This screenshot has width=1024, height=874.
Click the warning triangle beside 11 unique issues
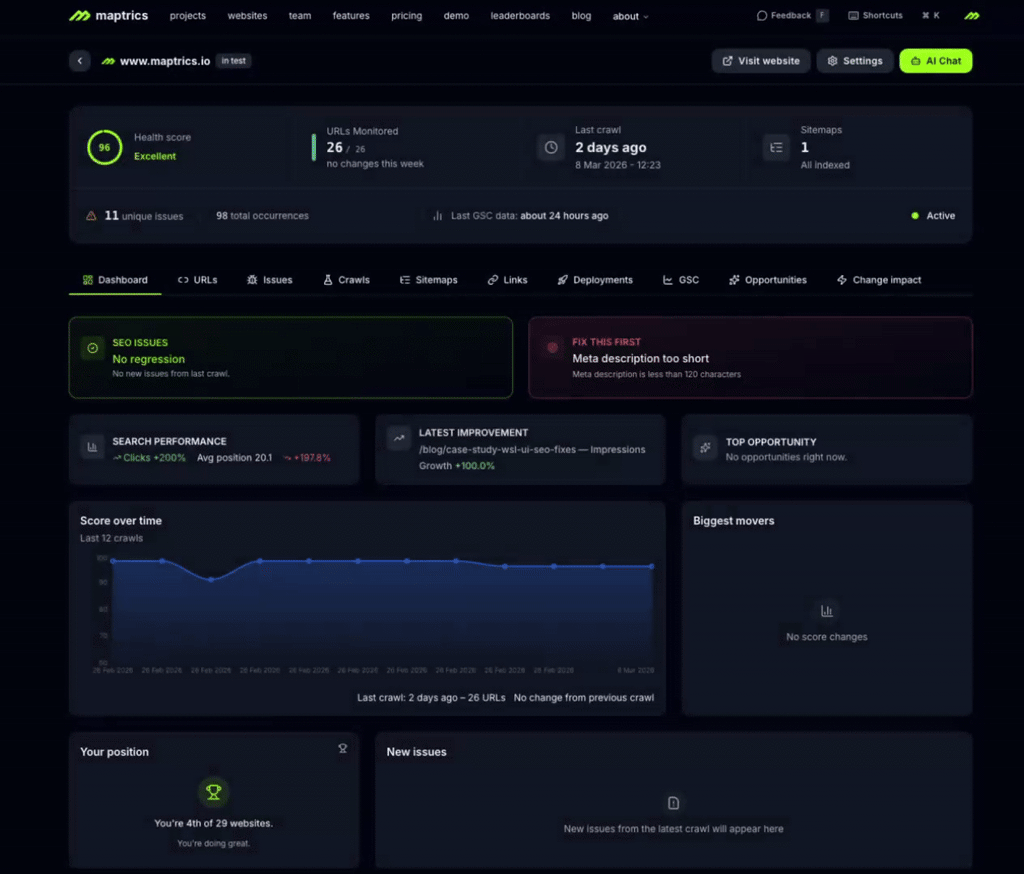pyautogui.click(x=91, y=216)
